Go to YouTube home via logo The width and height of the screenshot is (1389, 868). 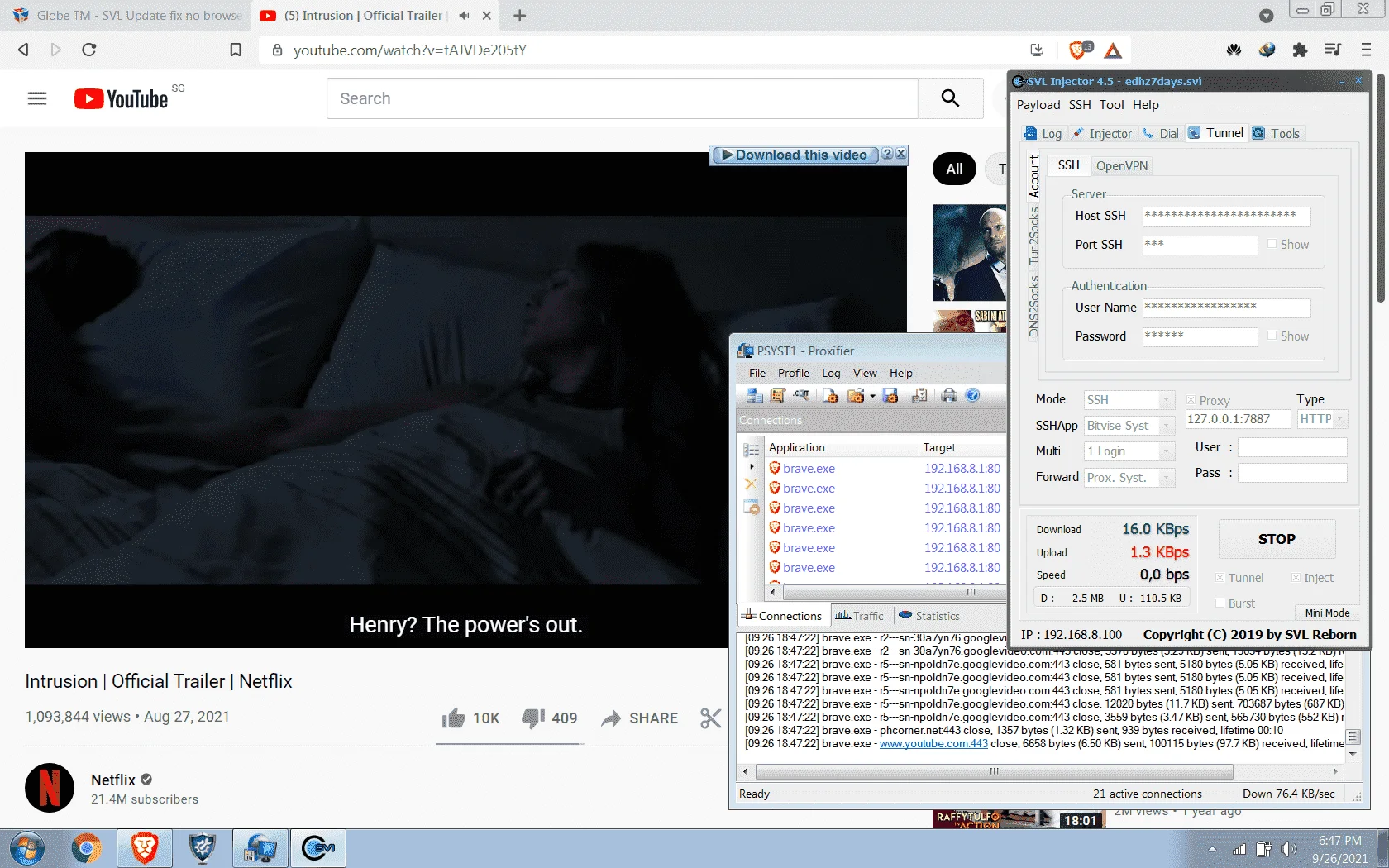[x=122, y=99]
